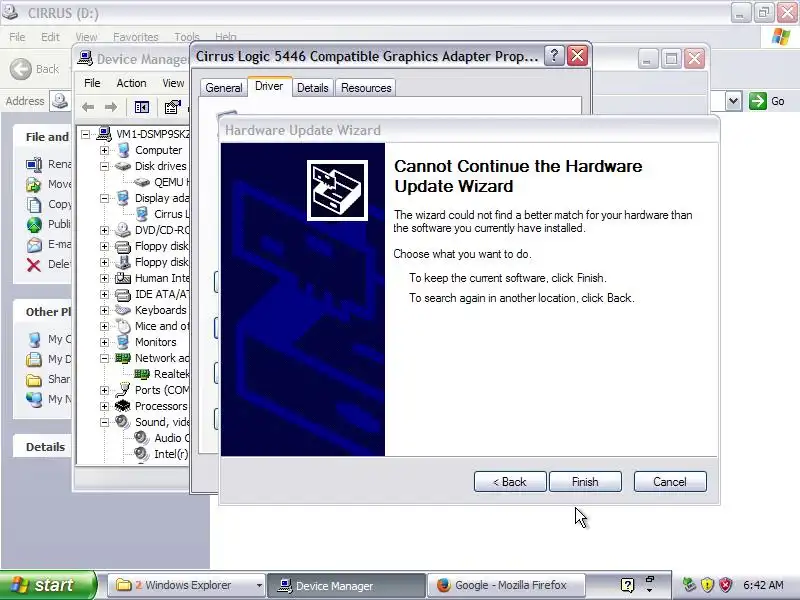Click the Start button
Screen dimensions: 800x600
point(47,585)
